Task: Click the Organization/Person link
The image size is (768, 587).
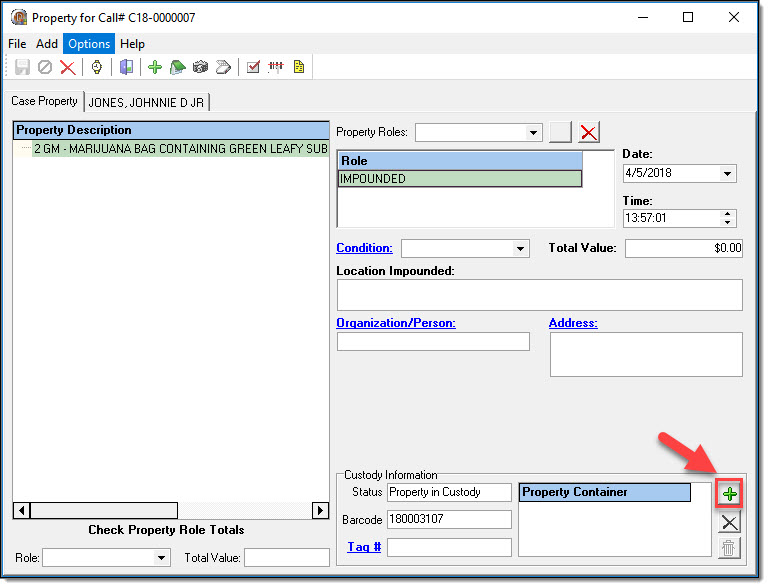Action: (396, 323)
